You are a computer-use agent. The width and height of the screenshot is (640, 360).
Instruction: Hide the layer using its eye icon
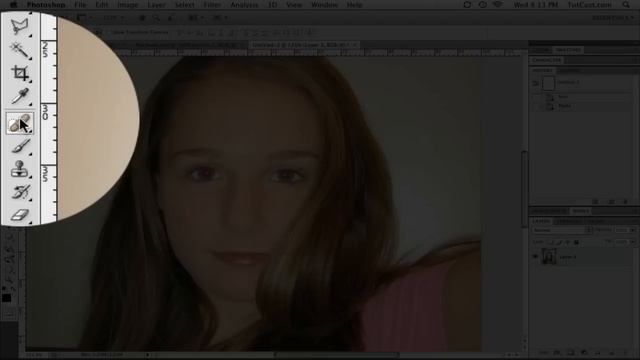pos(535,257)
